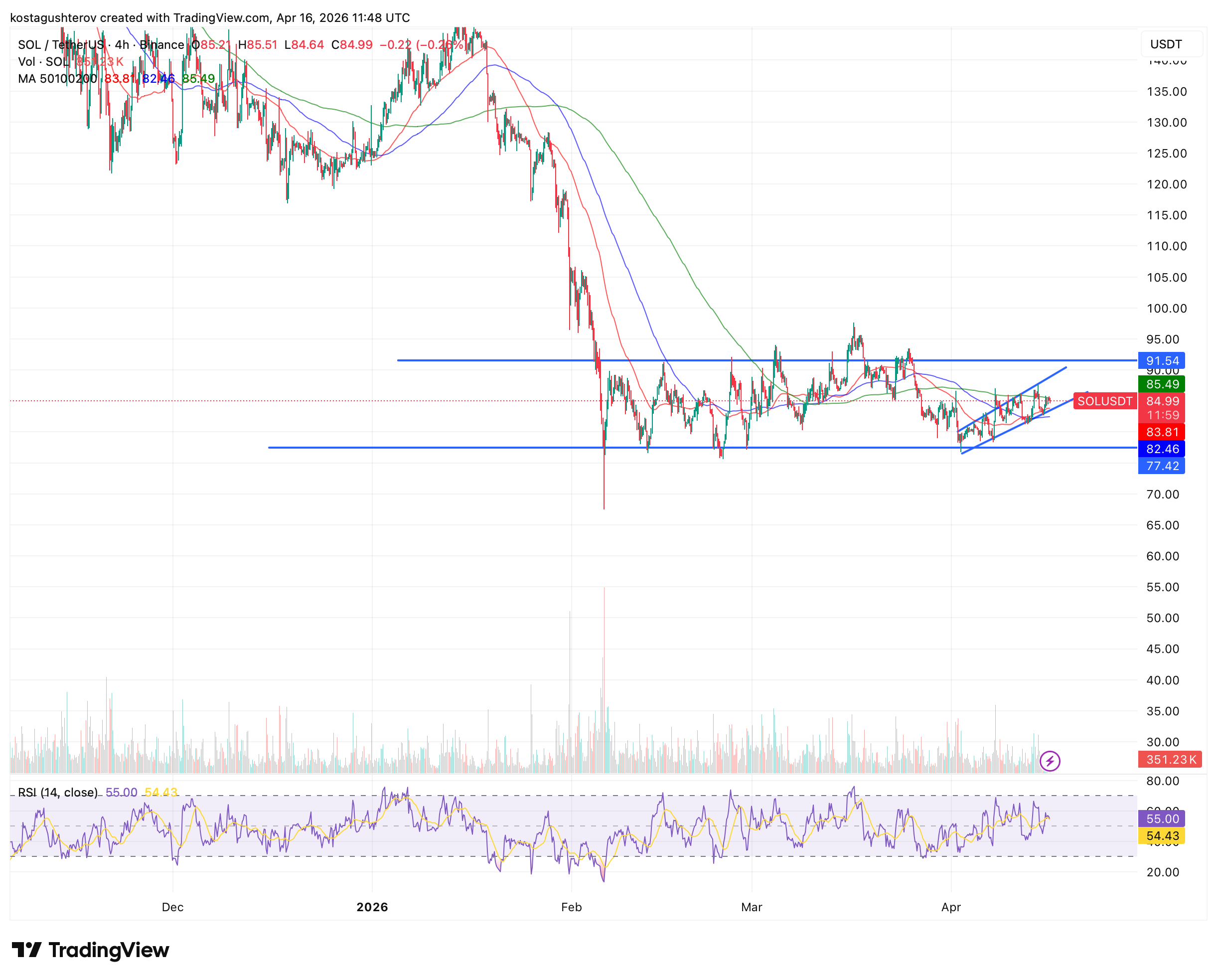Click the 2026 label on the time axis

click(372, 907)
